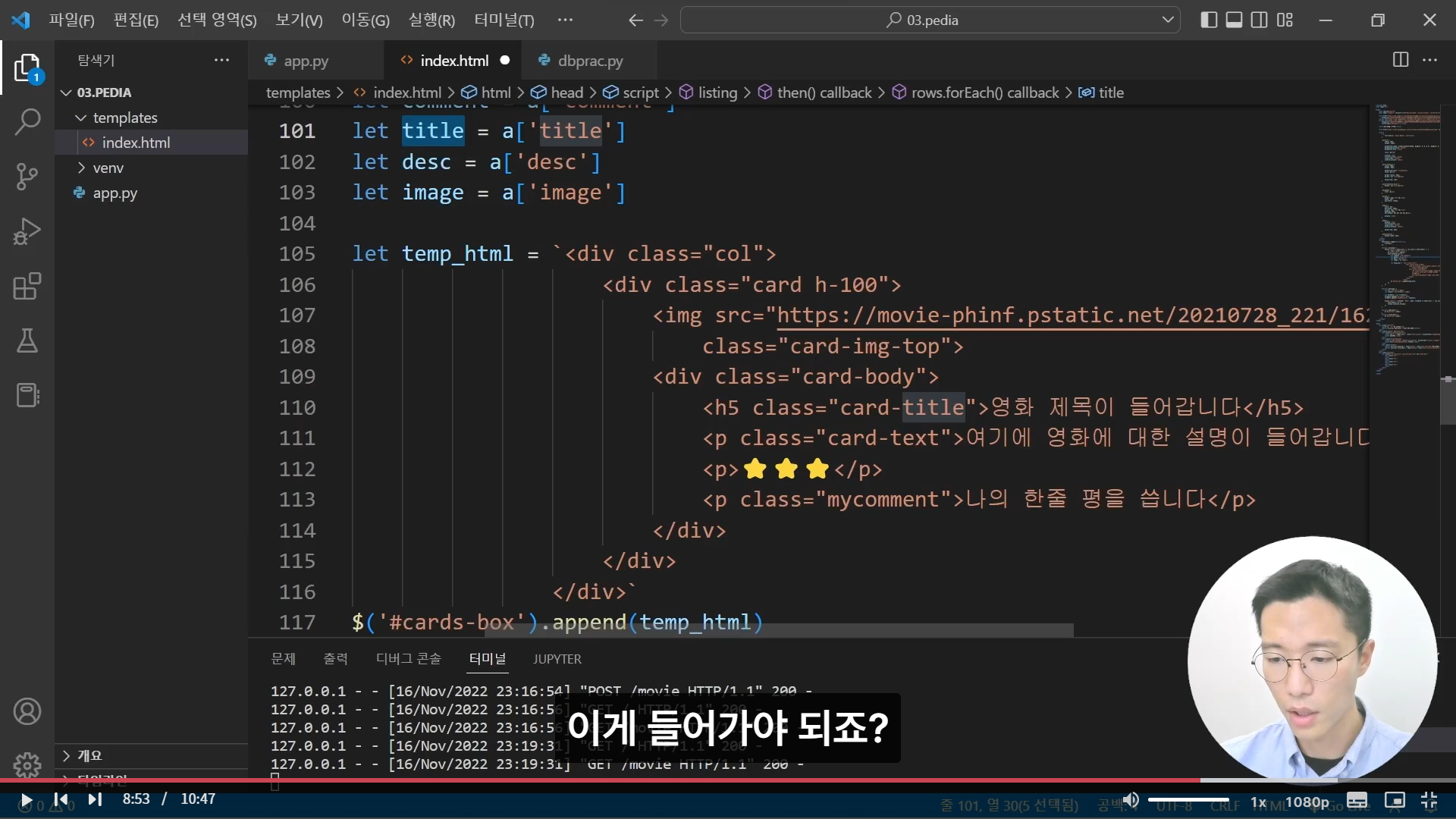The height and width of the screenshot is (819, 1456).
Task: Click the VS Code logo icon
Action: [20, 20]
